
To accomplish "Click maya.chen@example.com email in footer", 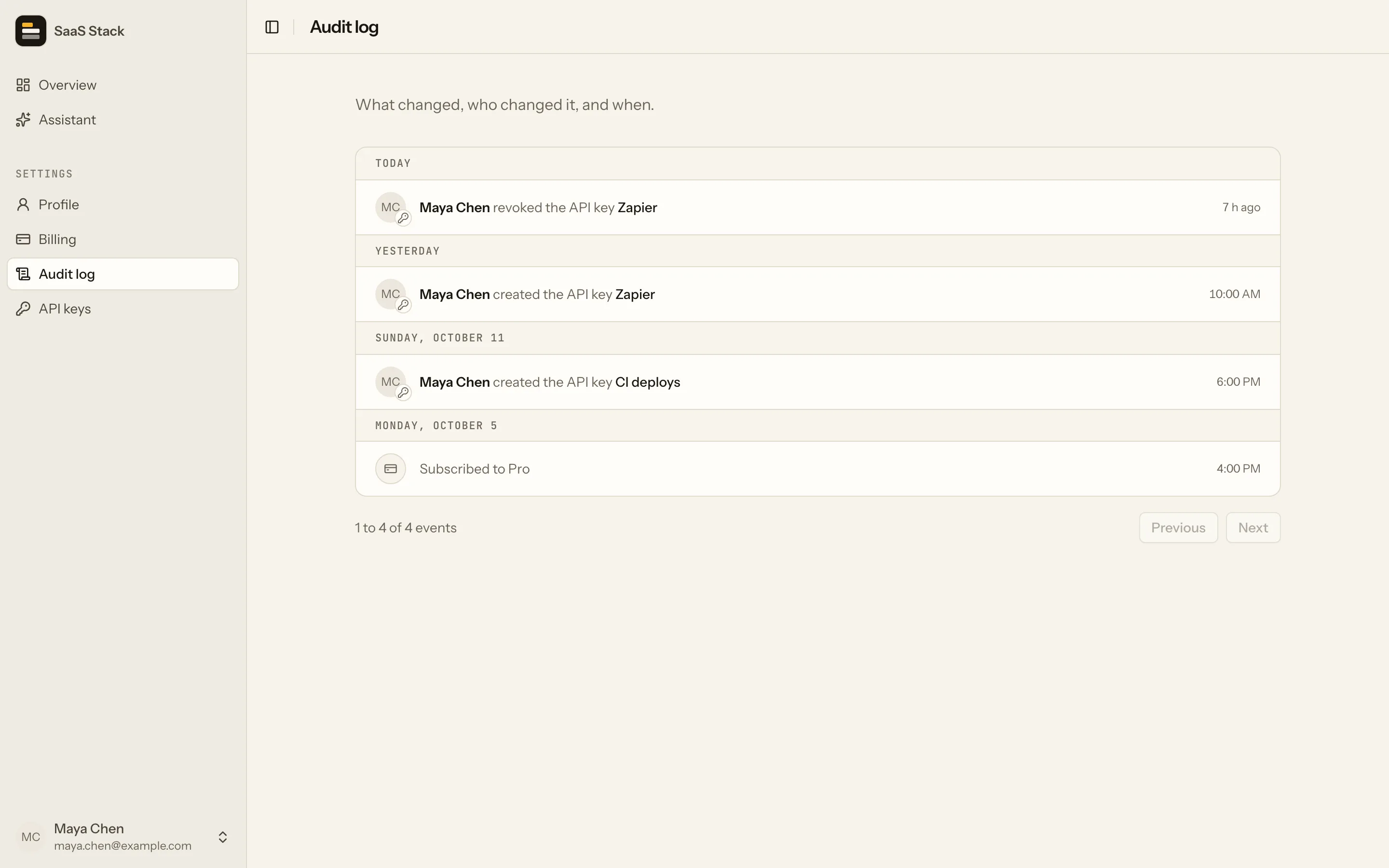I will point(123,846).
